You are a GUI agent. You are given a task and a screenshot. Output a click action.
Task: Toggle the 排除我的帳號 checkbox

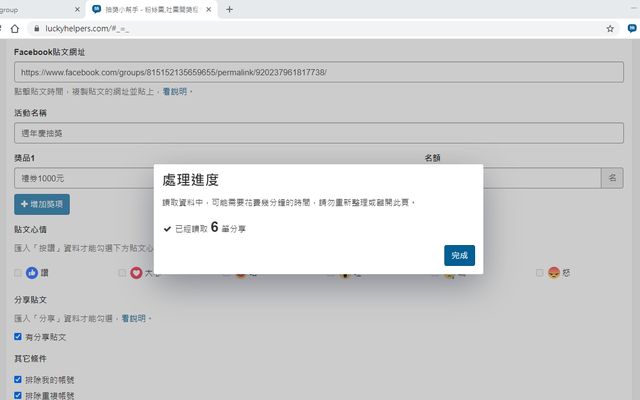tap(18, 380)
